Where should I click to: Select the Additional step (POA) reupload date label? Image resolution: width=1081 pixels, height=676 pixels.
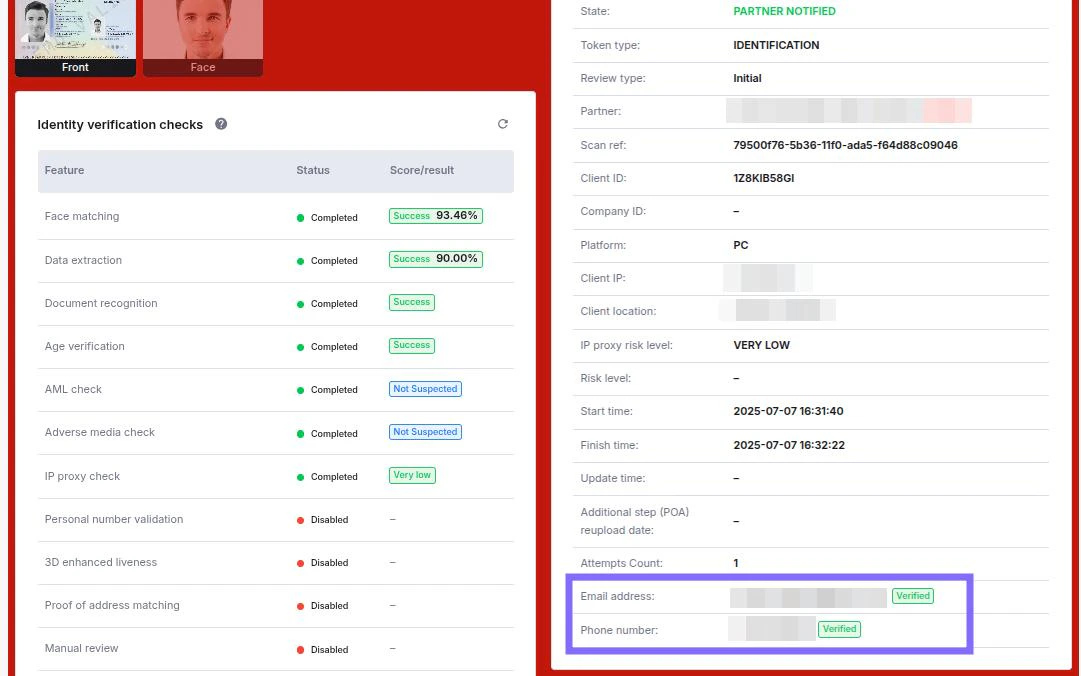(634, 521)
